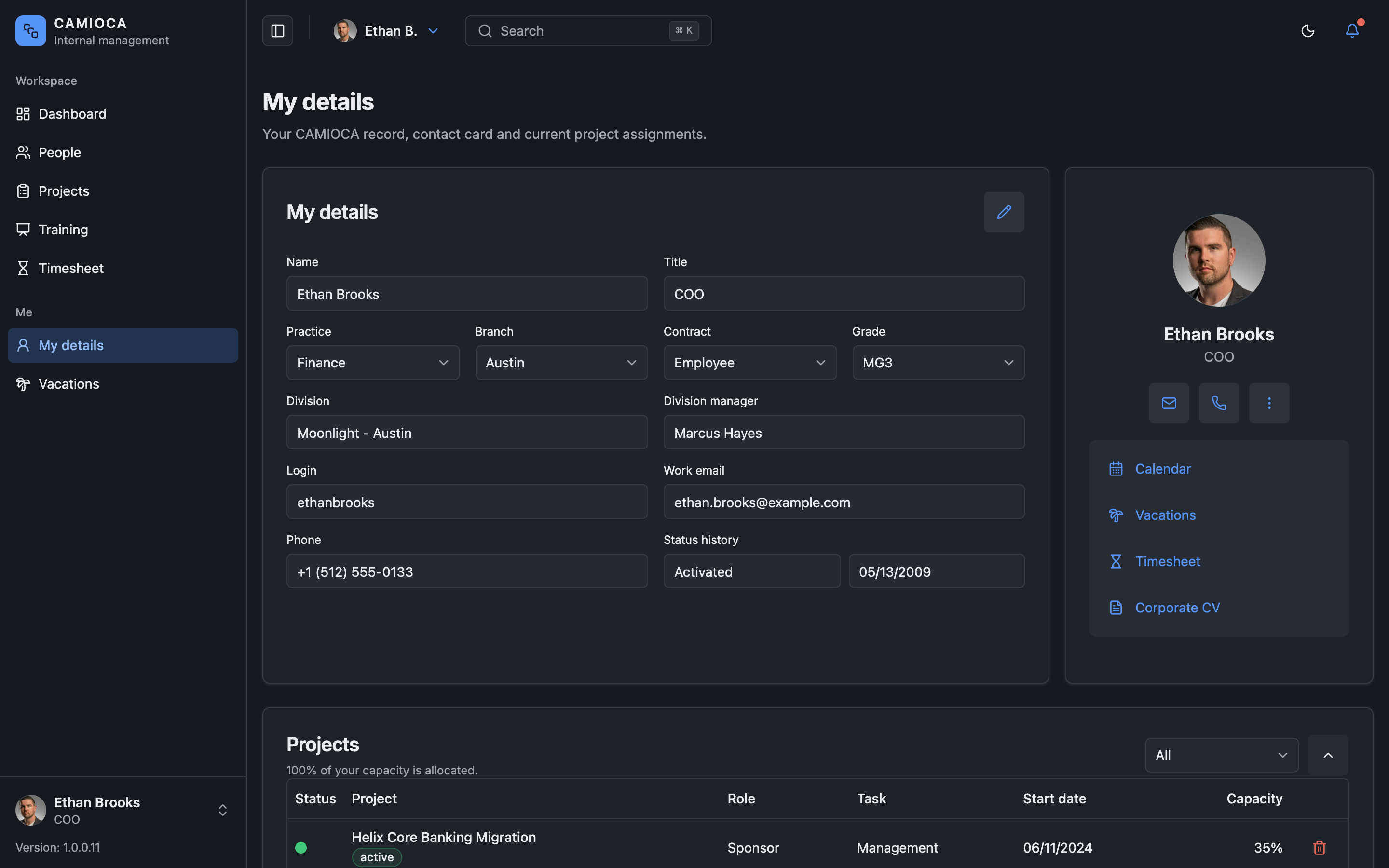1389x868 pixels.
Task: Edit My details with pencil icon
Action: pos(1004,212)
